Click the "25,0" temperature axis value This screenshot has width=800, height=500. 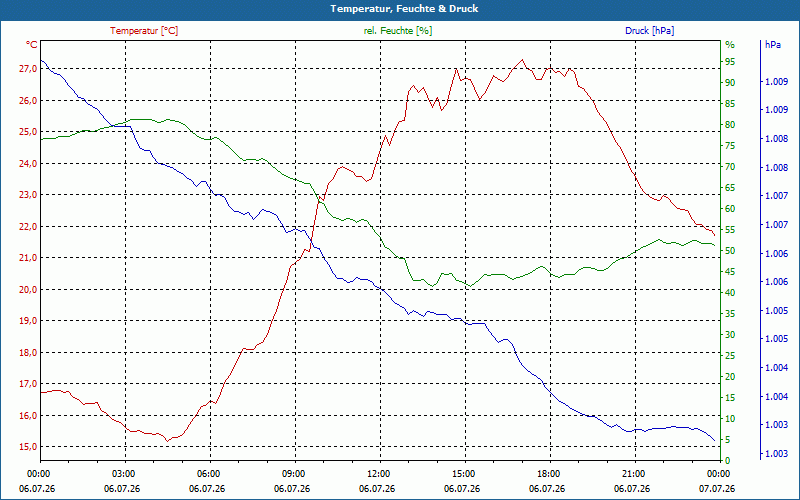[x=28, y=132]
